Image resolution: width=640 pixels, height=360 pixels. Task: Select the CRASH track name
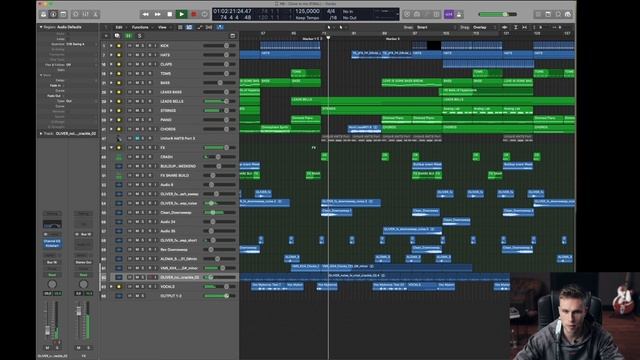click(x=167, y=157)
